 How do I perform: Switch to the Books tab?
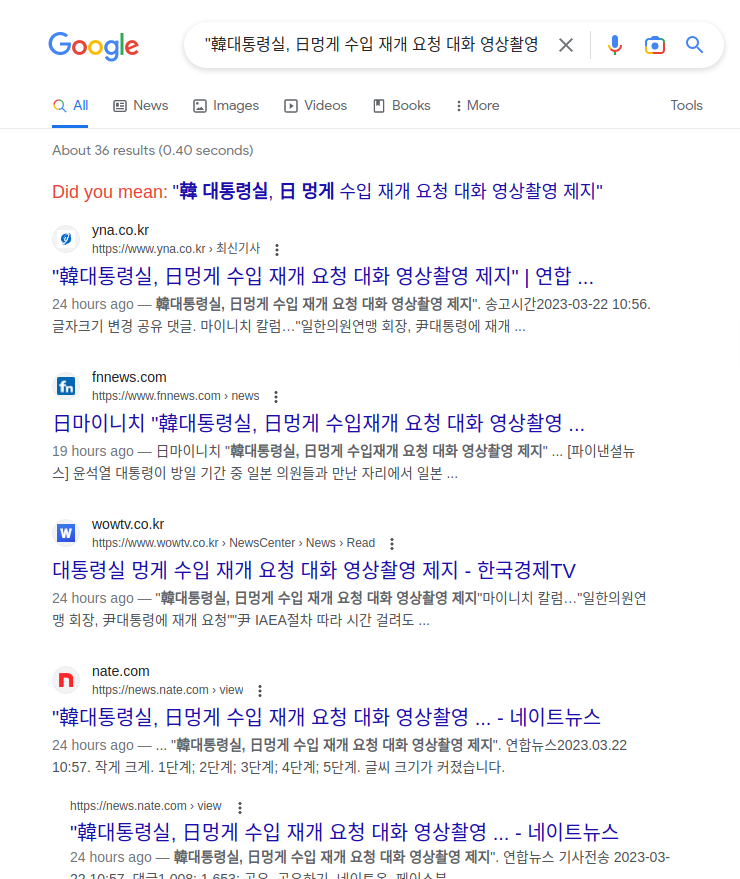coord(402,105)
